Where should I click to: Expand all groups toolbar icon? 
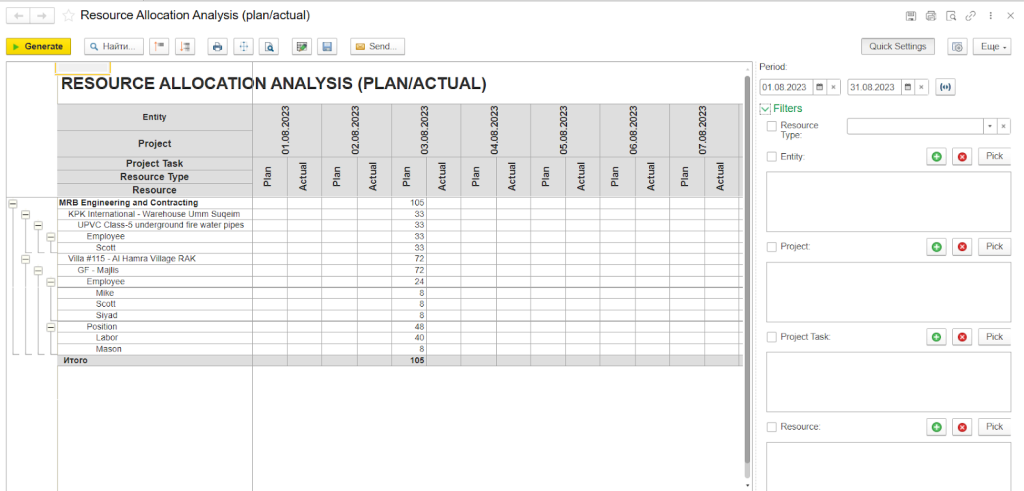[x=185, y=46]
